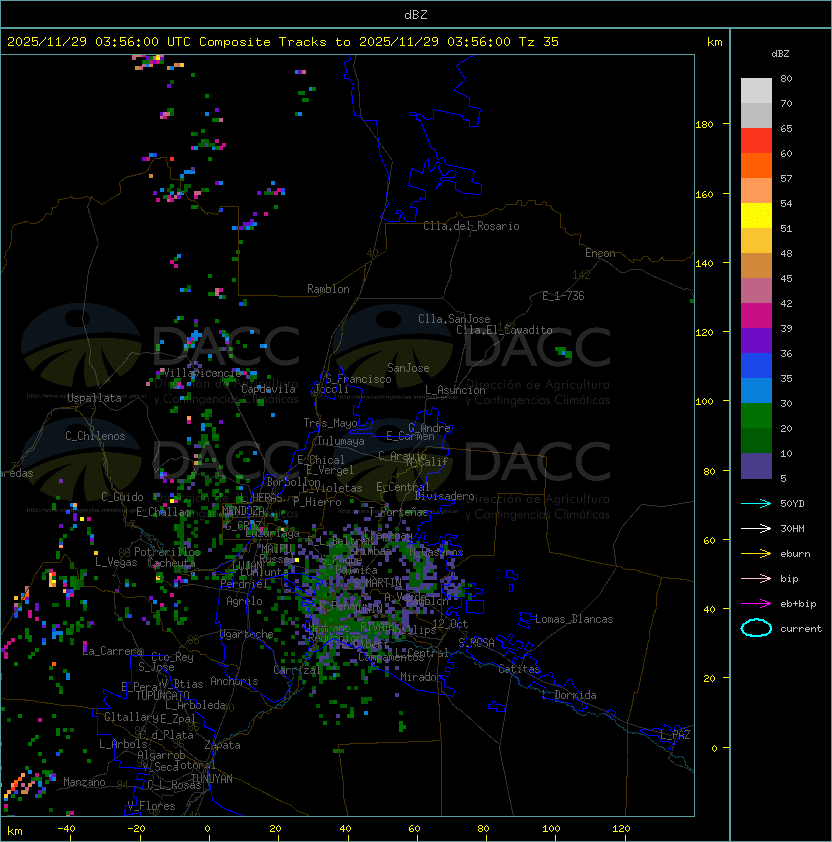
Task: Click the S_Francisco map label
Action: pos(358,379)
